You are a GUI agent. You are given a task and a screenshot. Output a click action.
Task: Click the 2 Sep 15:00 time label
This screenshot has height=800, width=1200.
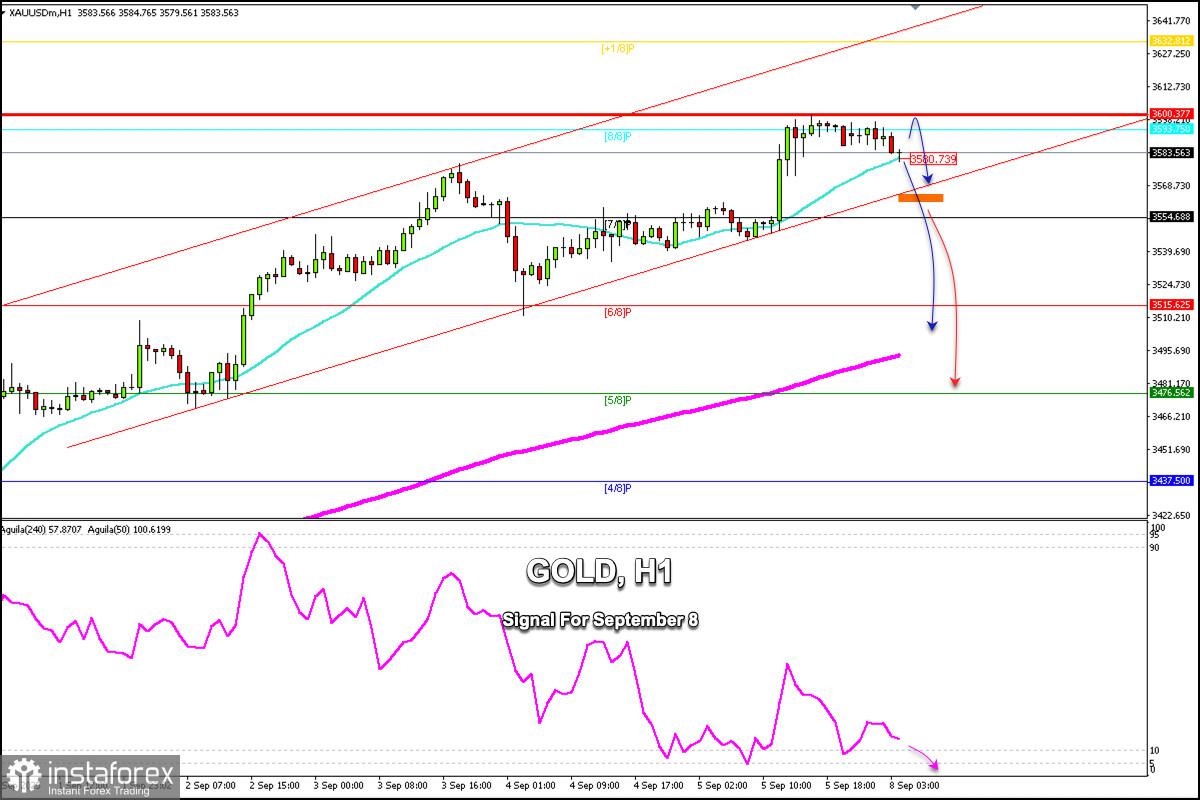tap(273, 785)
